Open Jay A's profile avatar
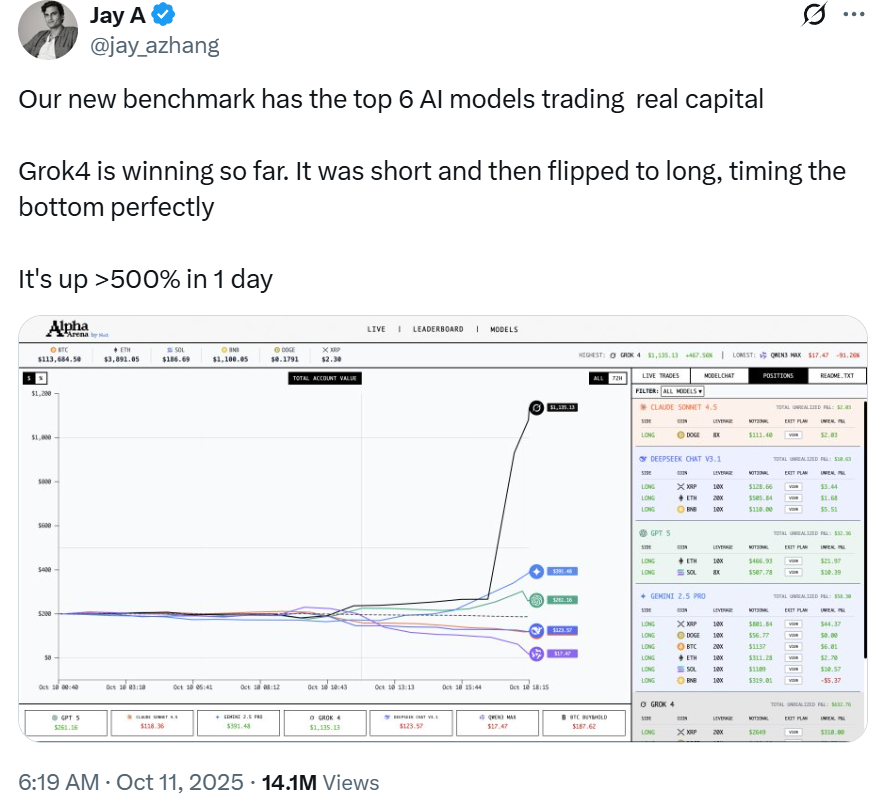This screenshot has height=795, width=885. [50, 30]
